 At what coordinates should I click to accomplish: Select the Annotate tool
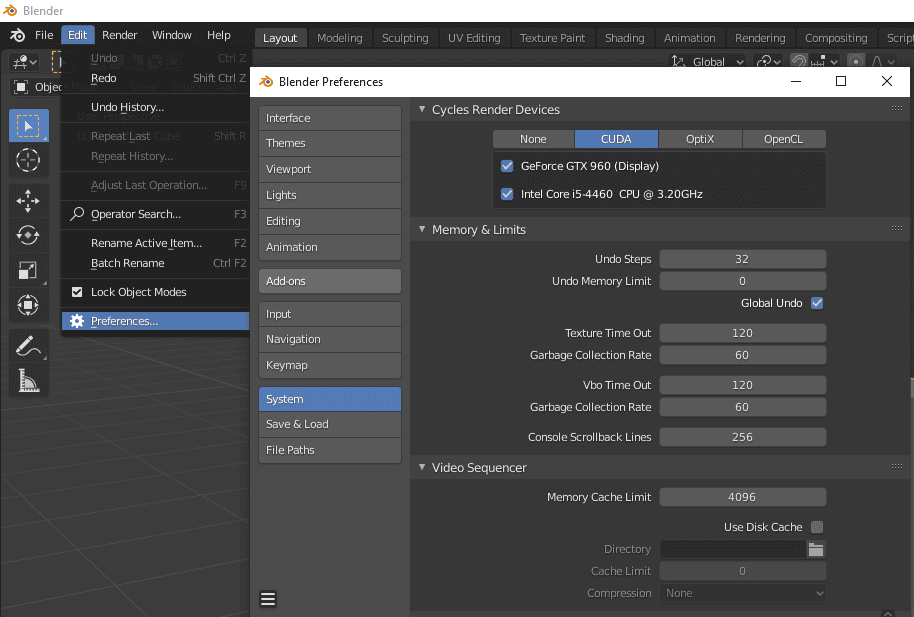point(28,344)
